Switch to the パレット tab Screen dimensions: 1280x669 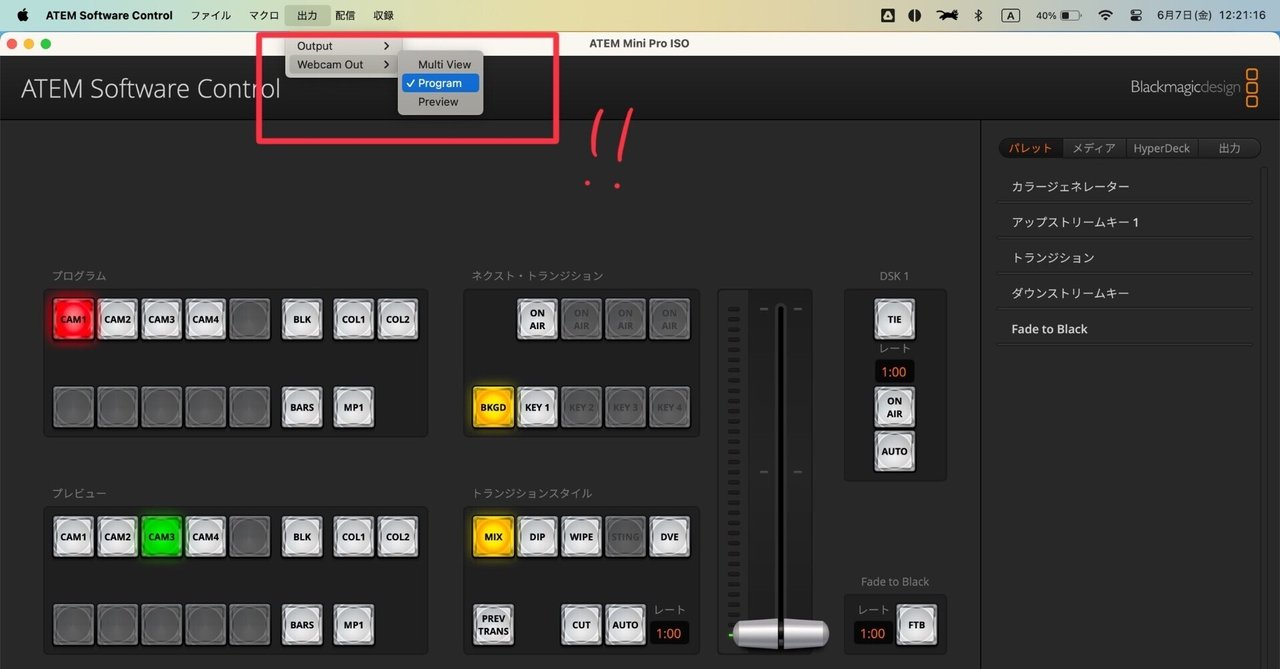pos(1030,148)
